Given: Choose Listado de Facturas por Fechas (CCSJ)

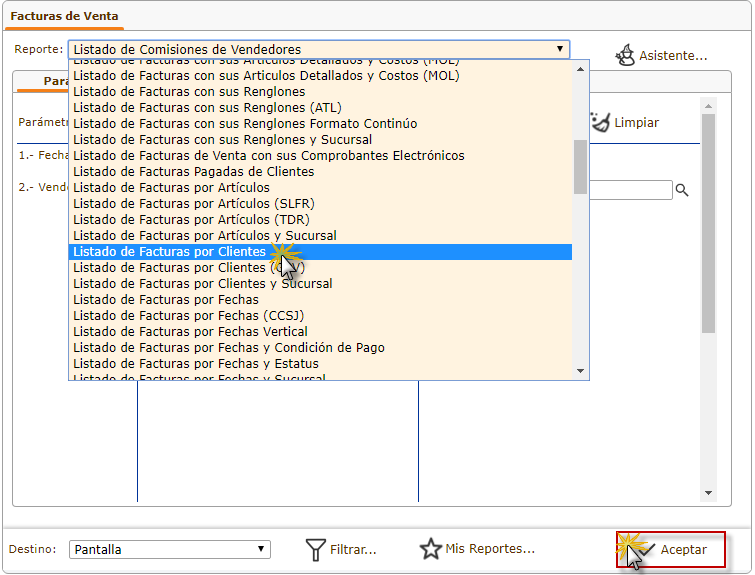Looking at the screenshot, I should pyautogui.click(x=320, y=315).
